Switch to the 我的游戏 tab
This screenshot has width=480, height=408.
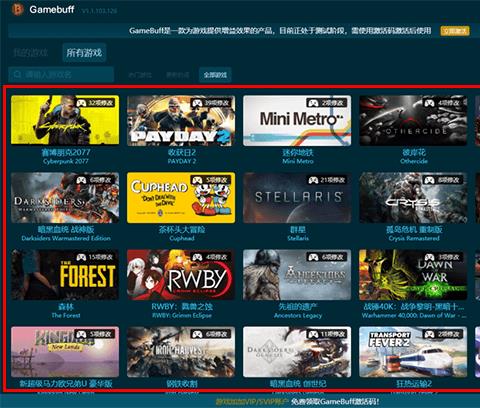(x=31, y=53)
